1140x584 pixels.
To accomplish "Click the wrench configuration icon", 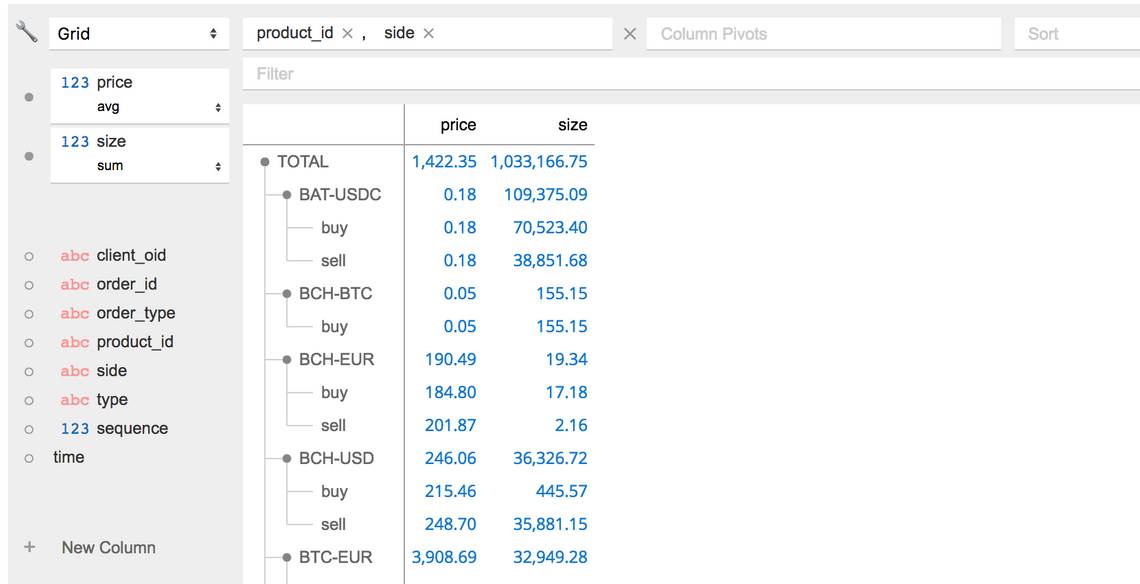I will [x=27, y=32].
